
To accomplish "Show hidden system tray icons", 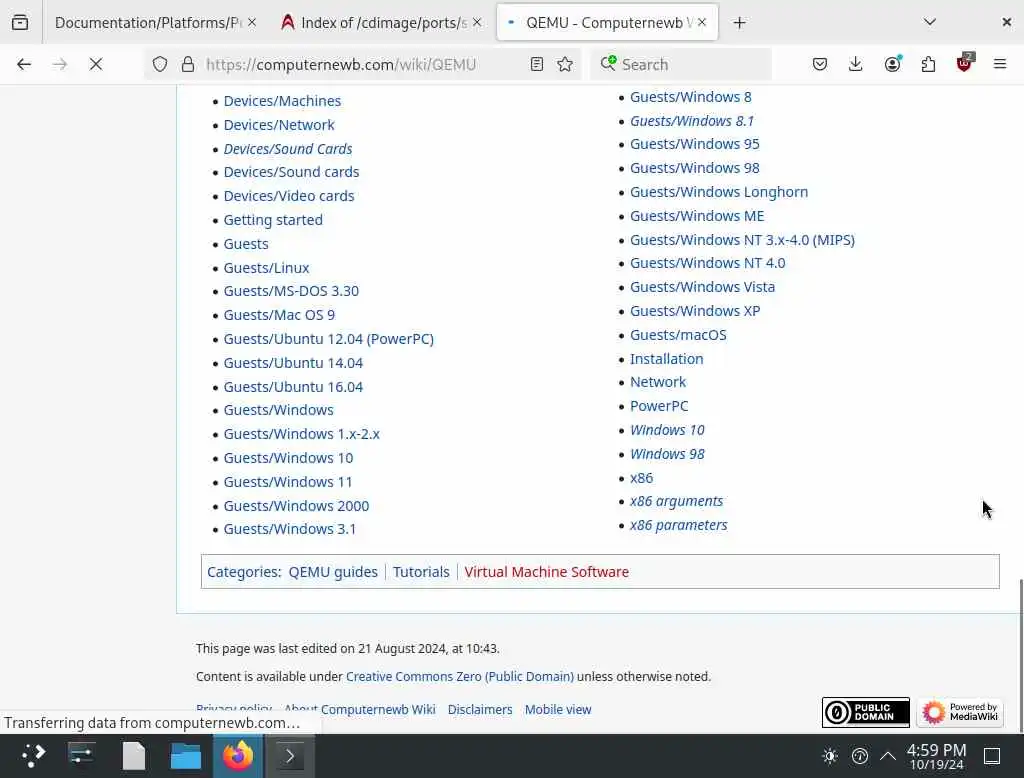I will coord(888,756).
